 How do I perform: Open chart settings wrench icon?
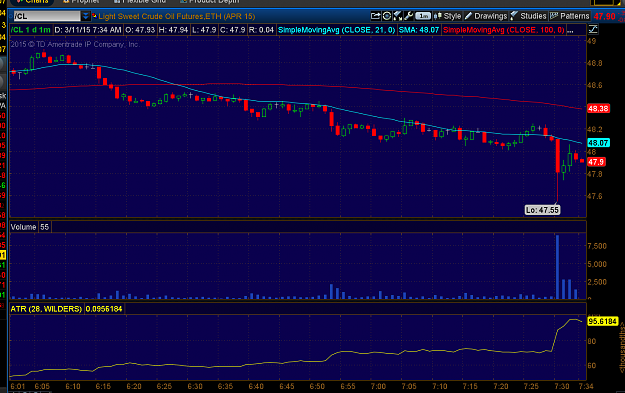click(408, 16)
